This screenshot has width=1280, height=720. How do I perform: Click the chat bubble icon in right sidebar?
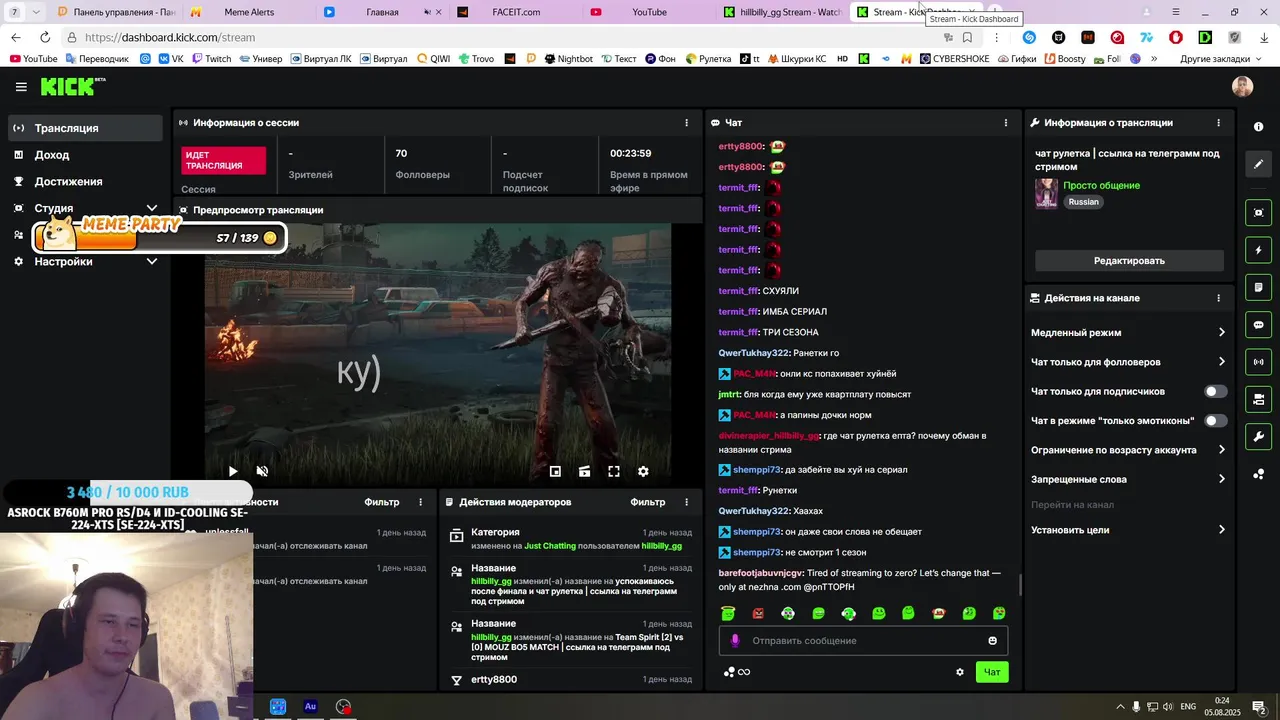(1259, 325)
